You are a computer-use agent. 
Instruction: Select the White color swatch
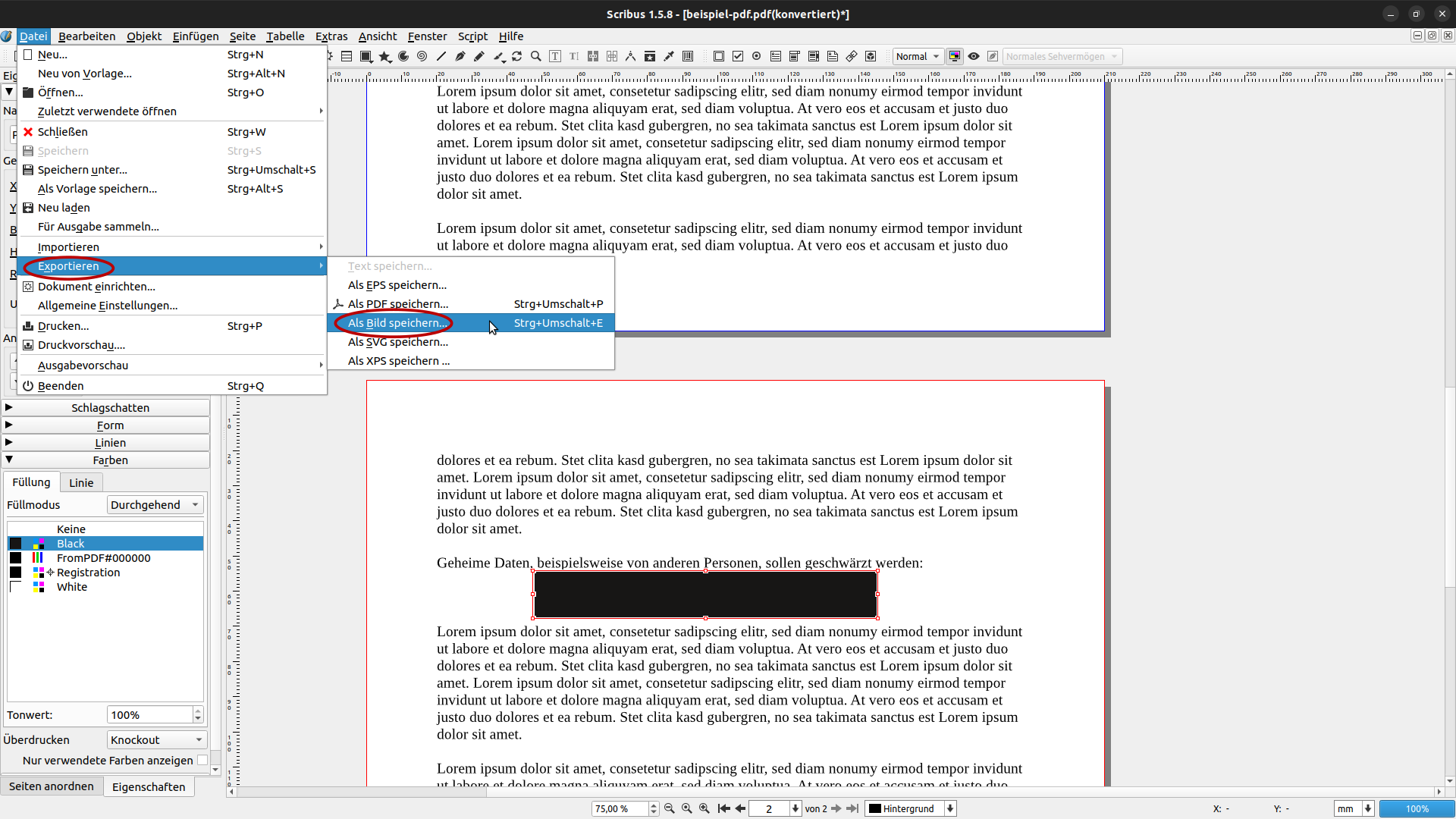[72, 587]
